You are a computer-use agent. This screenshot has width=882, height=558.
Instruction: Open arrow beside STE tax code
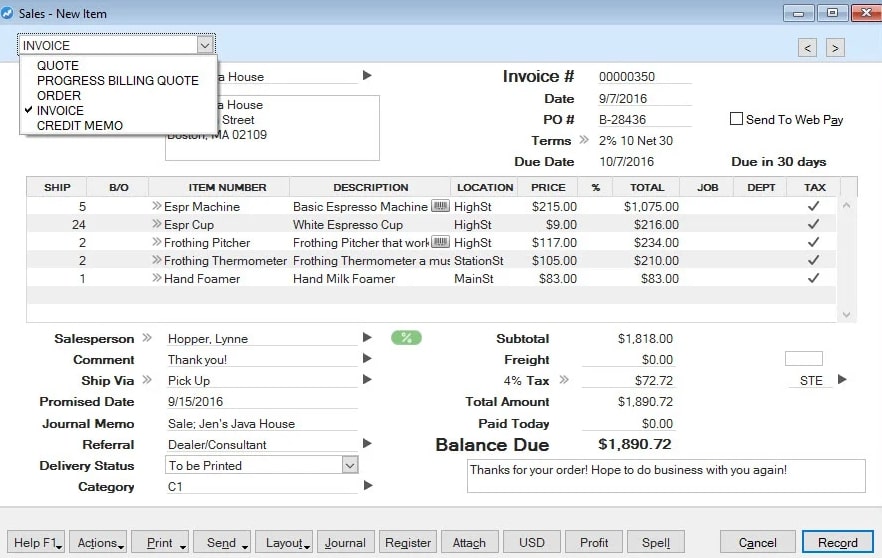(842, 379)
